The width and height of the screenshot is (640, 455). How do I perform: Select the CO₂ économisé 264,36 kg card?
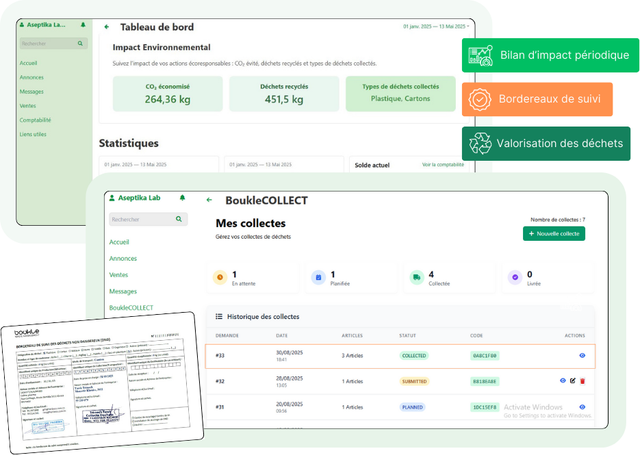tap(168, 93)
